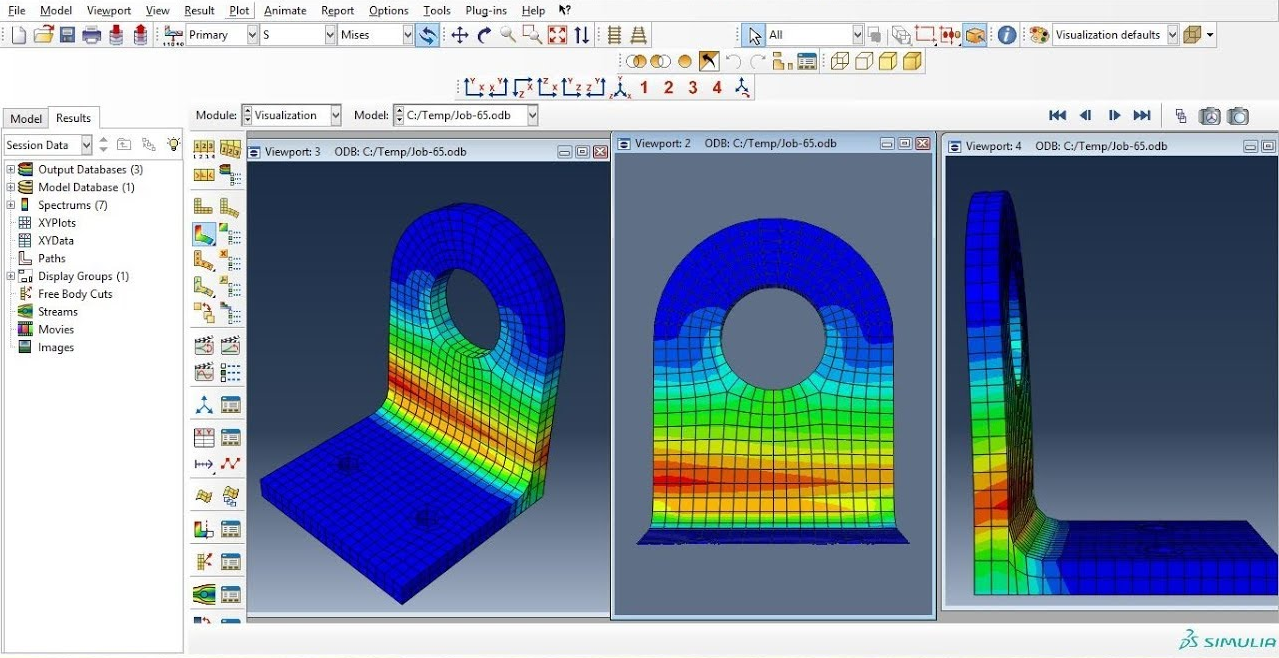The image size is (1279, 658).
Task: Click the undo arrow in display group toolbar
Action: pos(733,62)
